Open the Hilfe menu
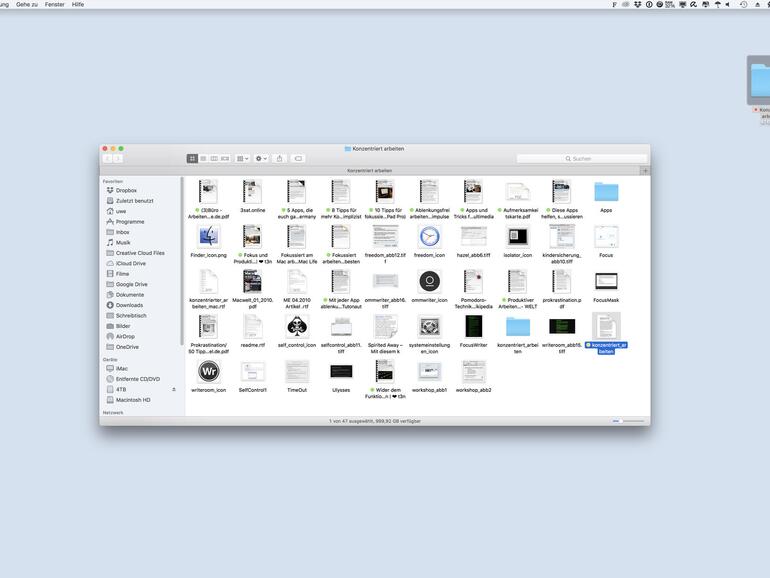770x578 pixels. click(78, 4)
